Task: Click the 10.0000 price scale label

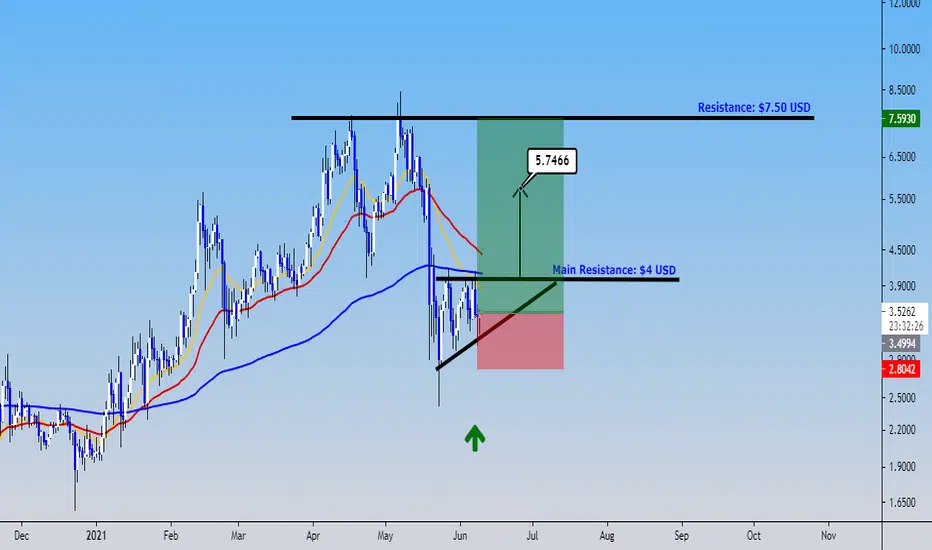Action: tap(904, 49)
